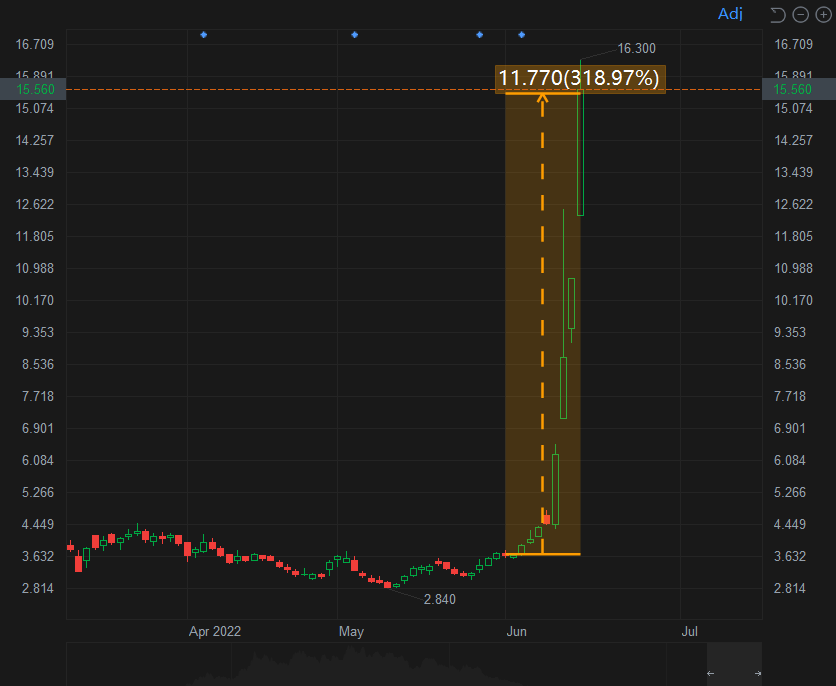Click the 6.084 value on right axis
The width and height of the screenshot is (836, 686).
coord(790,461)
